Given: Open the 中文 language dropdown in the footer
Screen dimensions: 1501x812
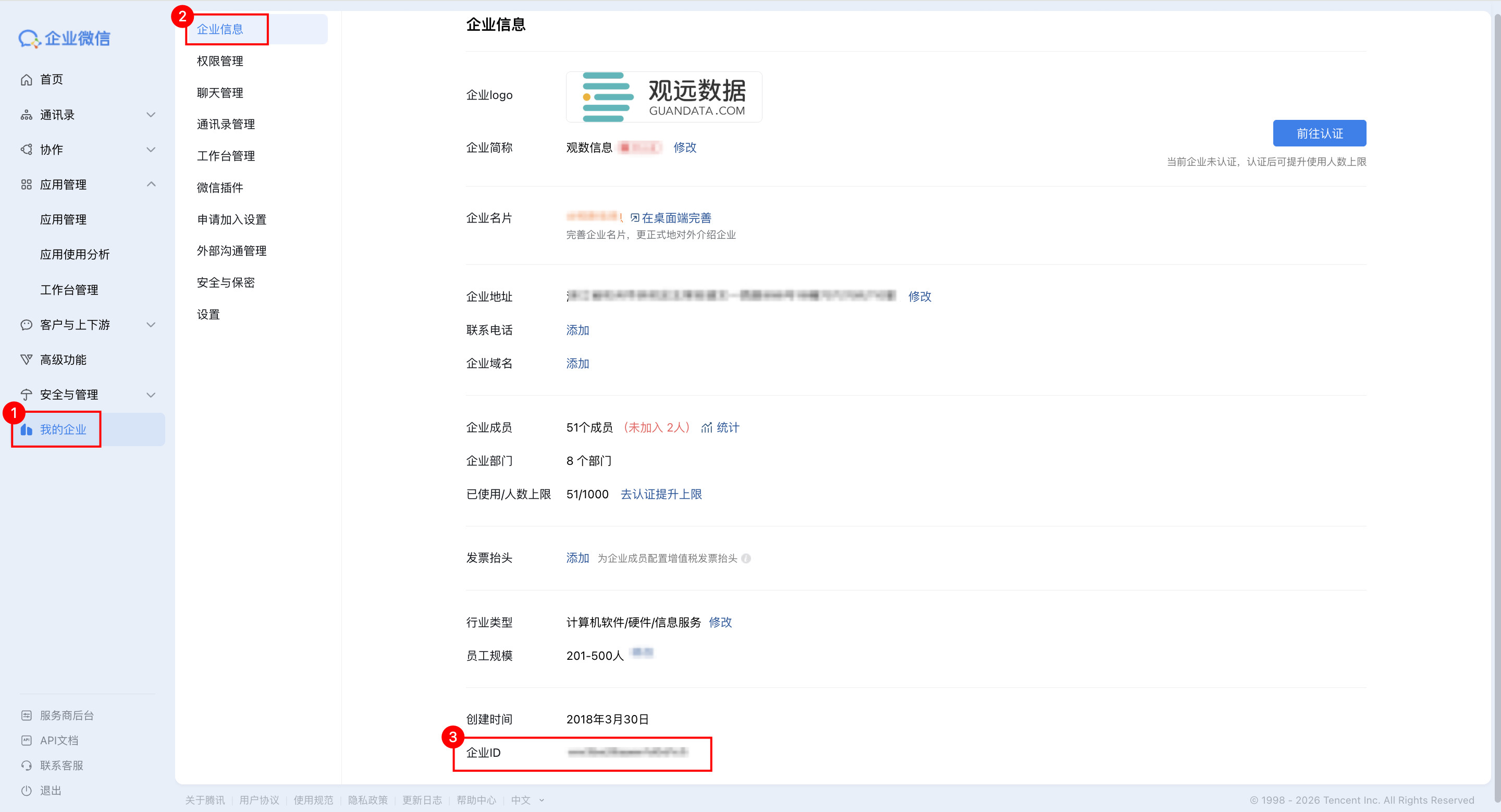Looking at the screenshot, I should point(527,800).
